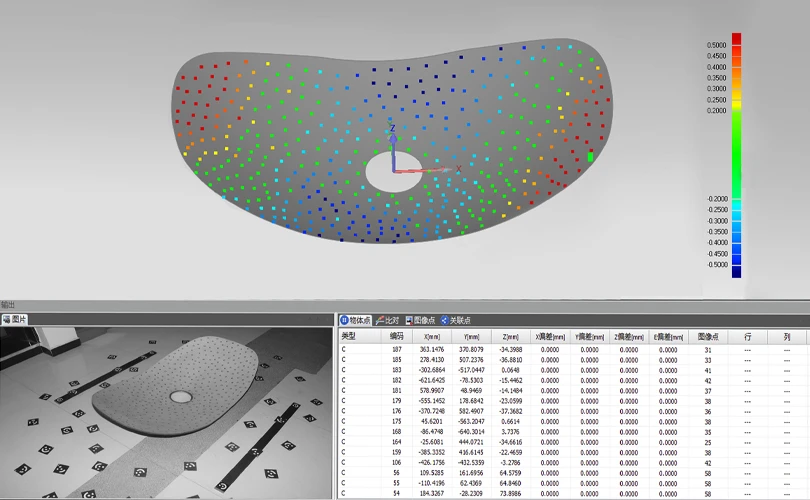Select the row with code 182
The height and width of the screenshot is (500, 810).
click(572, 381)
